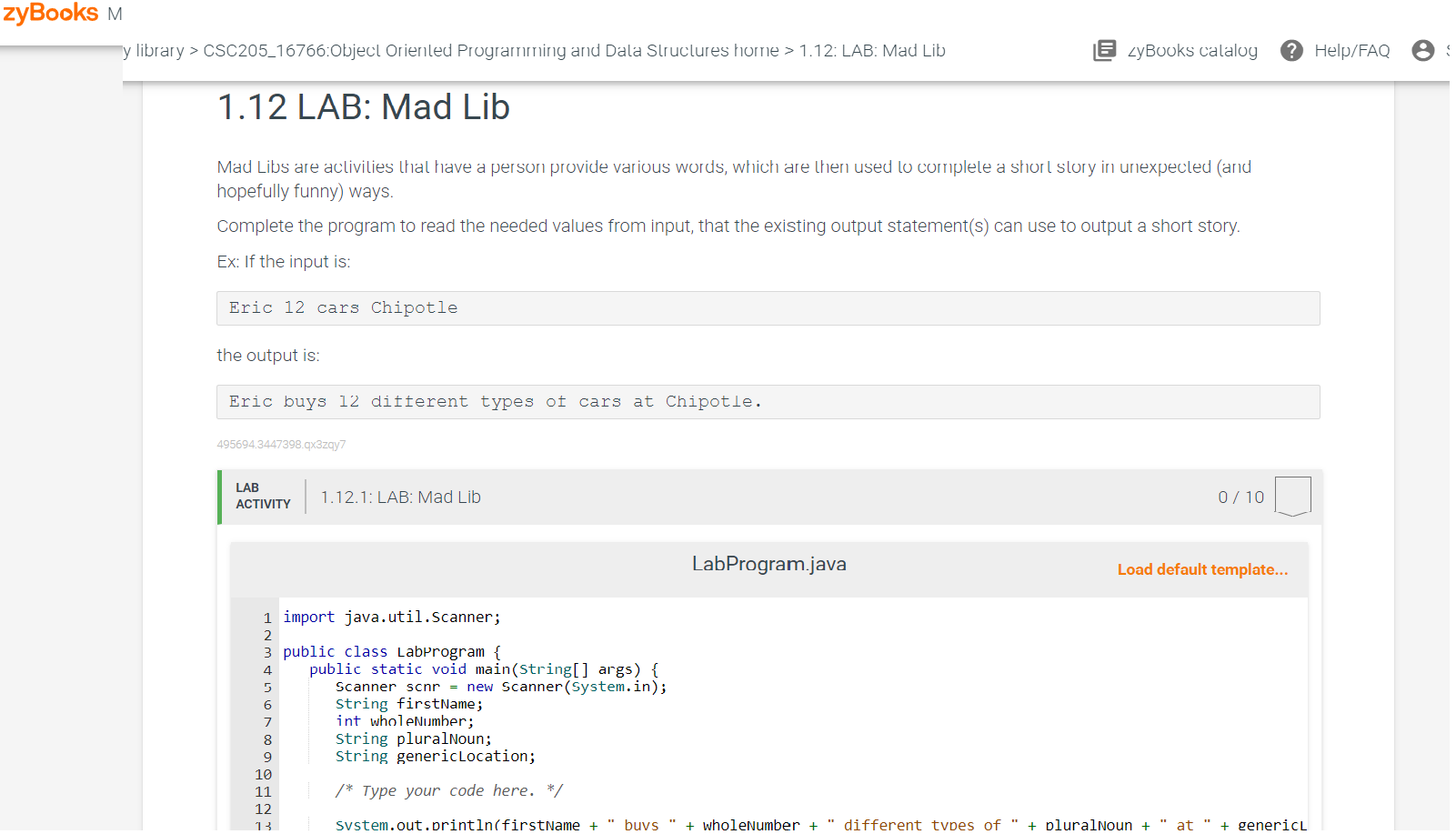The width and height of the screenshot is (1456, 834).
Task: Click the expected output box showing the story sentence
Action: pyautogui.click(x=767, y=401)
